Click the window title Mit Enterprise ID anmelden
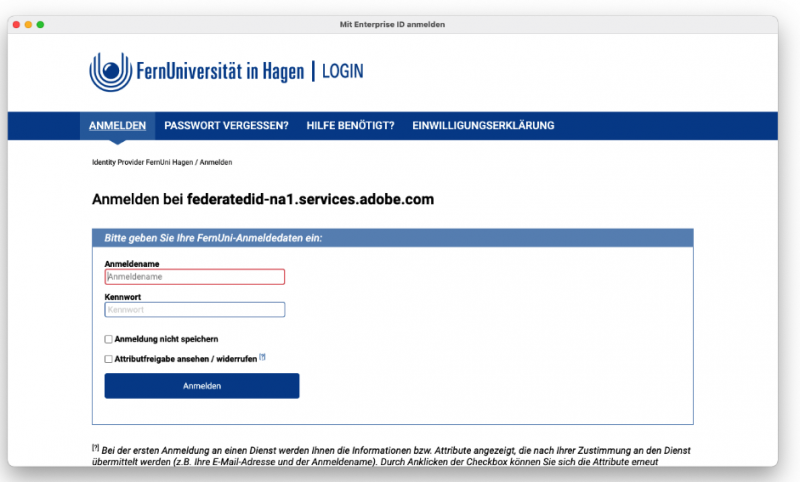The width and height of the screenshot is (800, 482). click(x=392, y=24)
